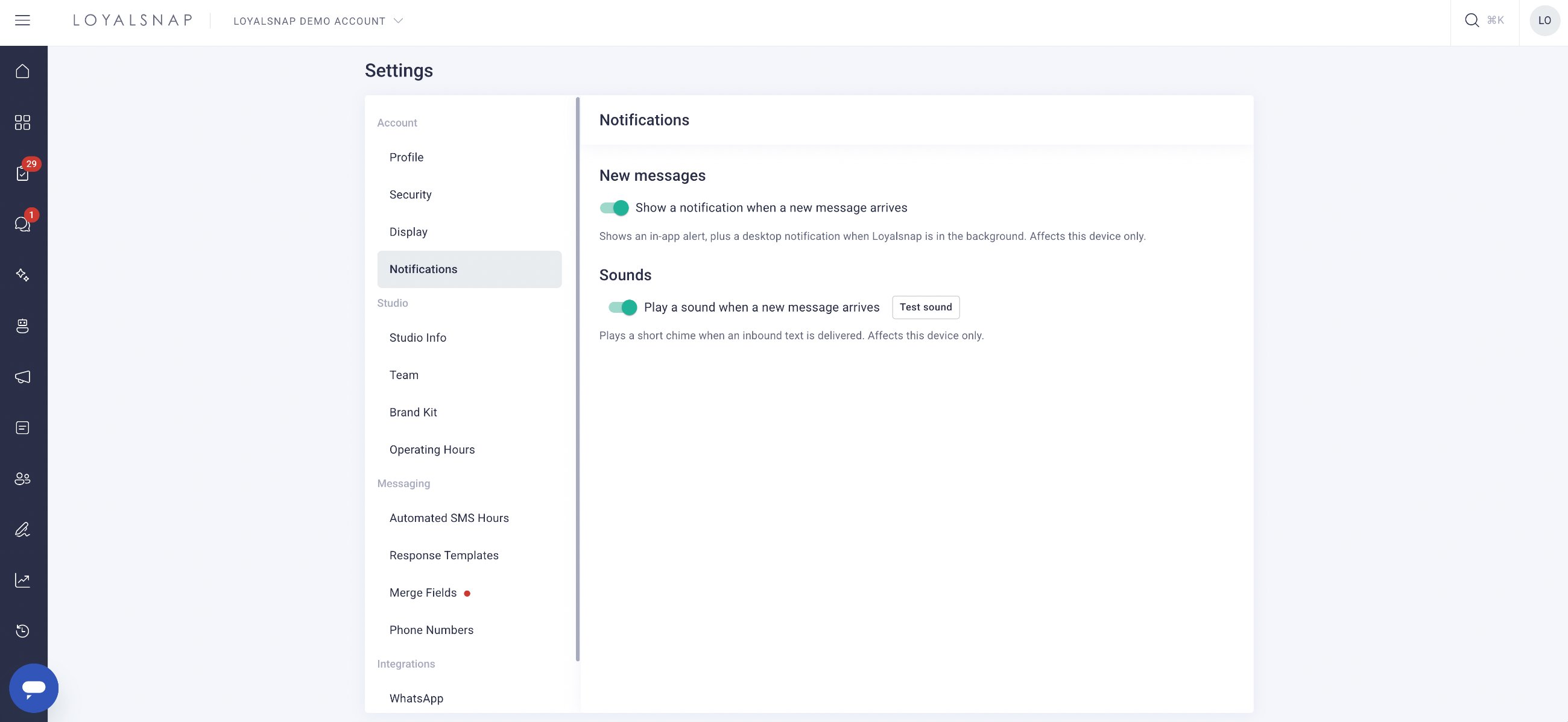Open the home icon in sidebar

click(22, 71)
